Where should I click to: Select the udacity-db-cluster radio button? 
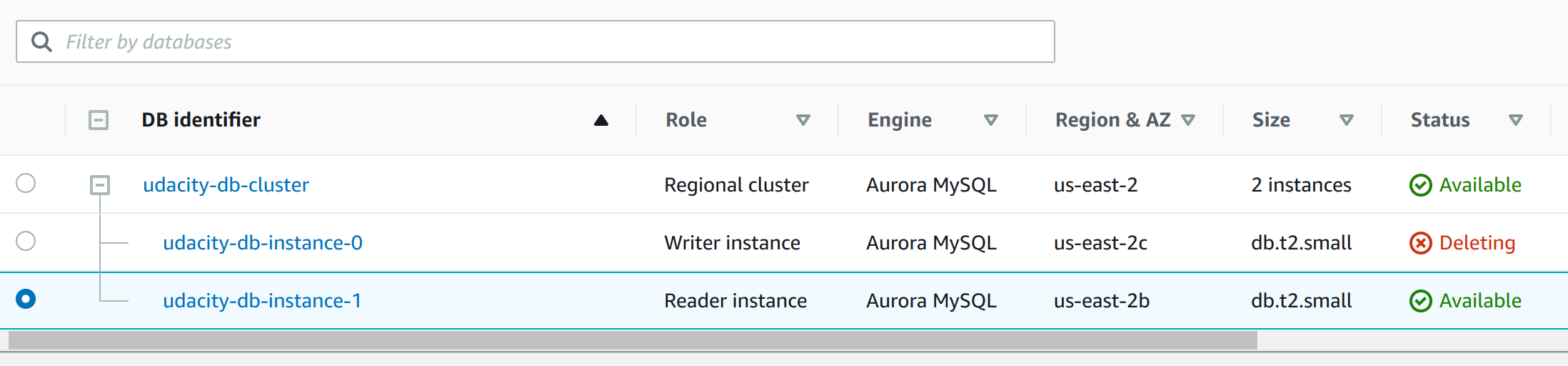tap(26, 183)
